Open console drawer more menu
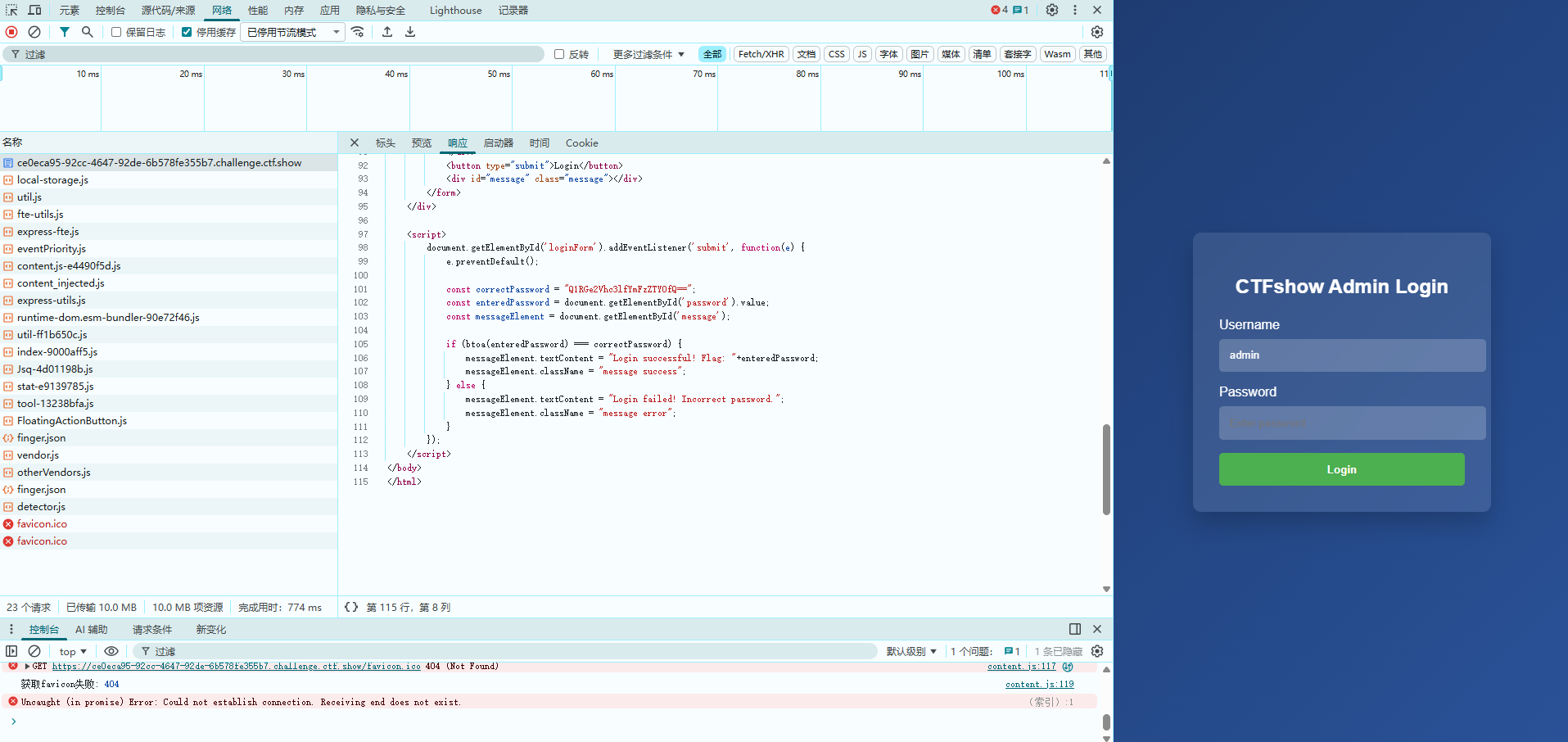This screenshot has height=742, width=1568. click(x=11, y=629)
